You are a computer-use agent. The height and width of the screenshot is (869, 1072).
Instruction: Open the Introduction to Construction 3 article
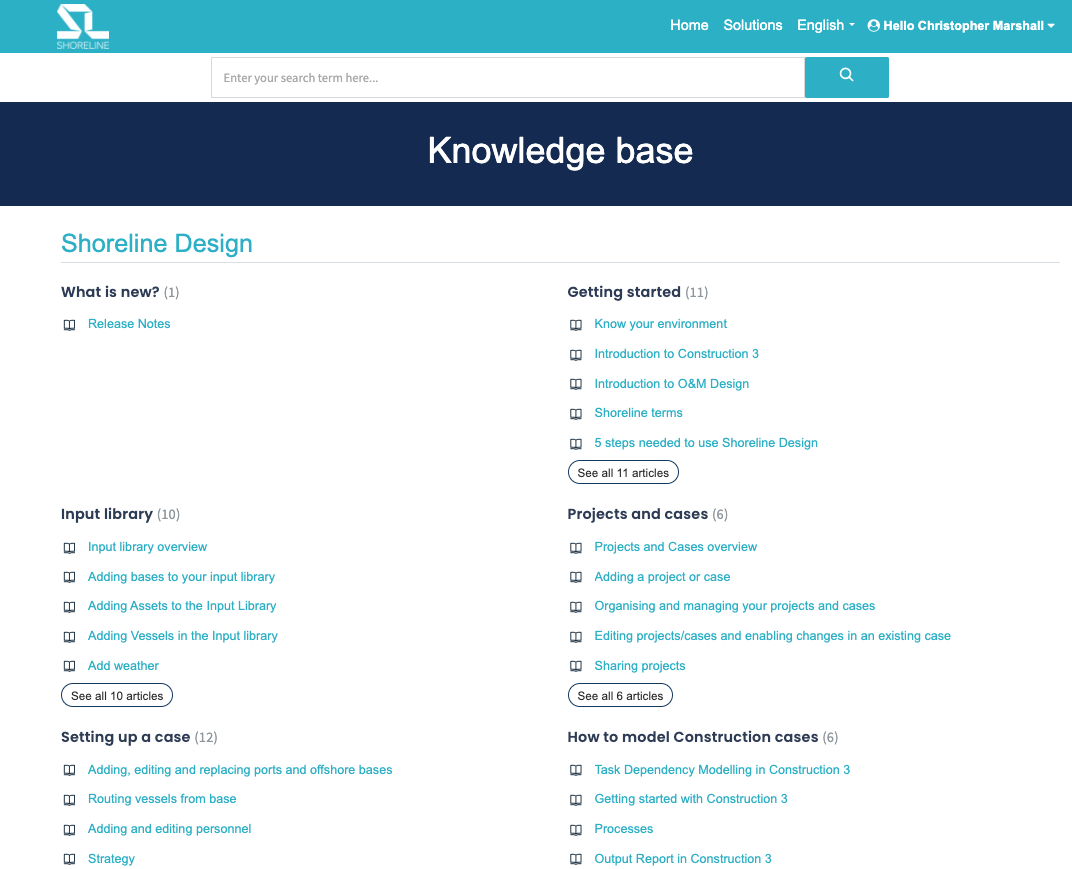[x=676, y=354]
